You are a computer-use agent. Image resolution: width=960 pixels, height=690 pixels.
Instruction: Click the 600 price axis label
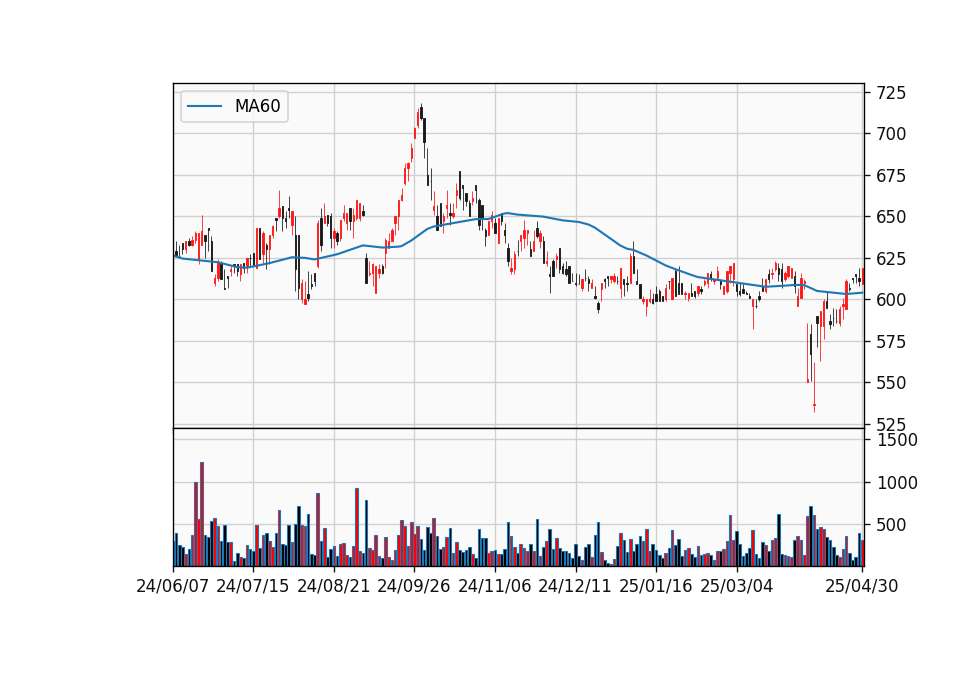(891, 299)
